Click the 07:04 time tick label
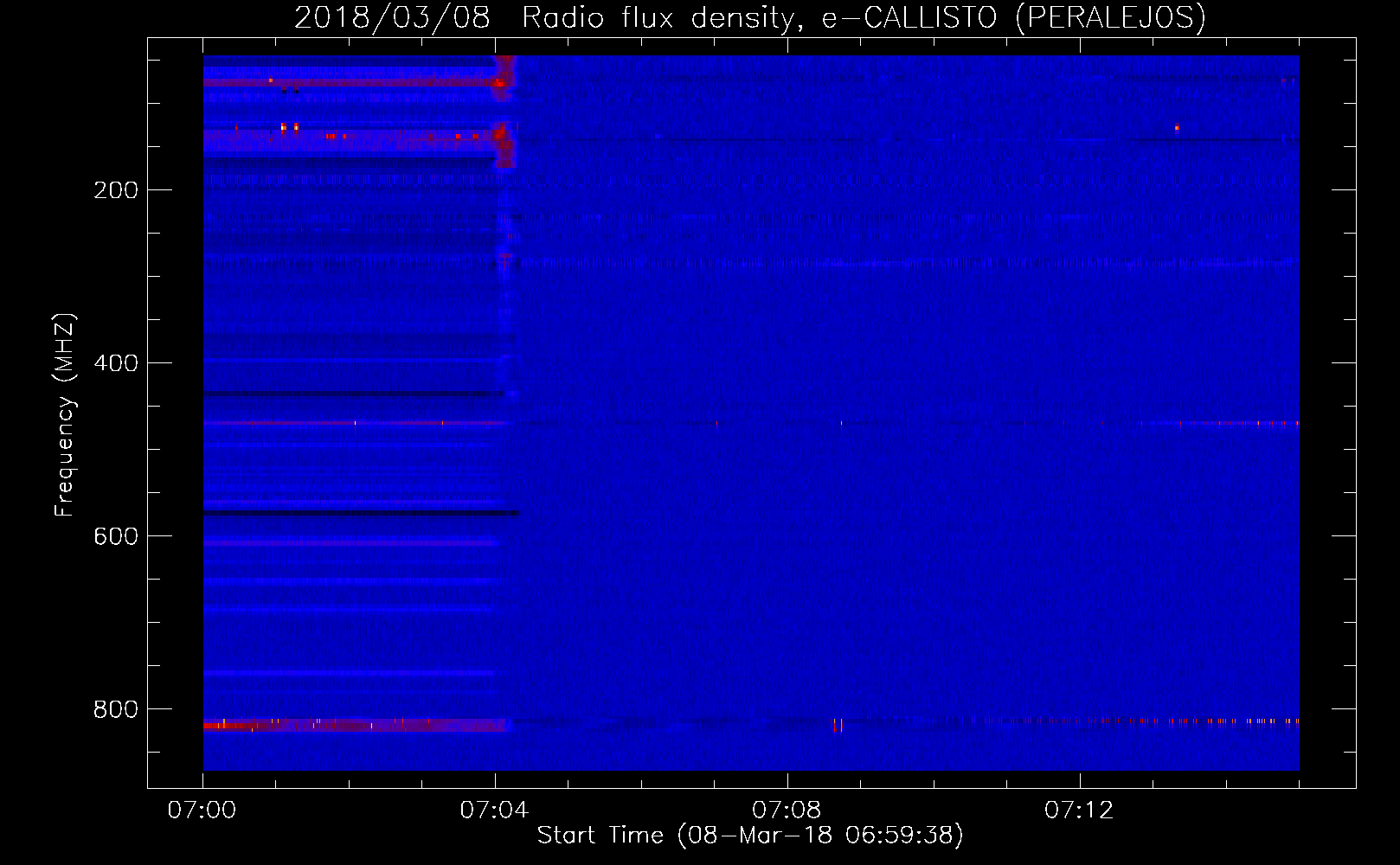1400x865 pixels. click(494, 811)
